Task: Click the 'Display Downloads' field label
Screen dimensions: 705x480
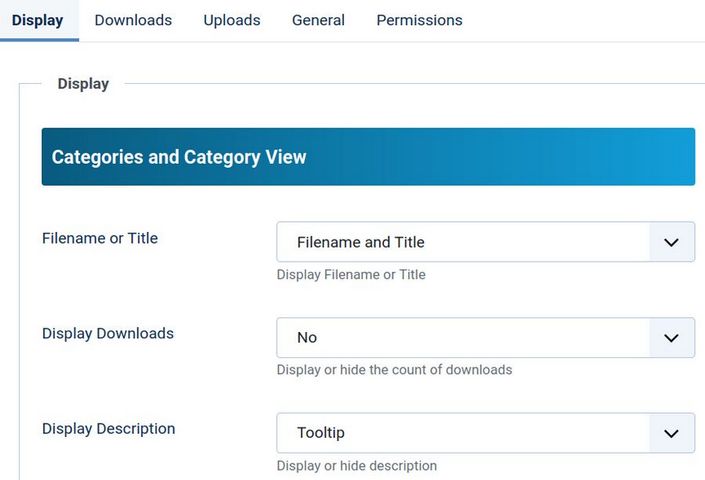Action: (x=108, y=333)
